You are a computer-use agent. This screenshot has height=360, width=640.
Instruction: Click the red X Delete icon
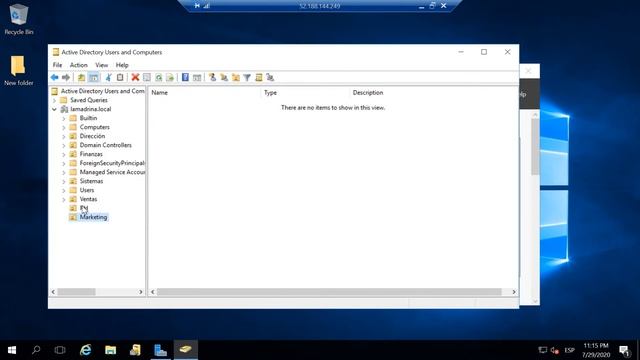click(x=135, y=77)
